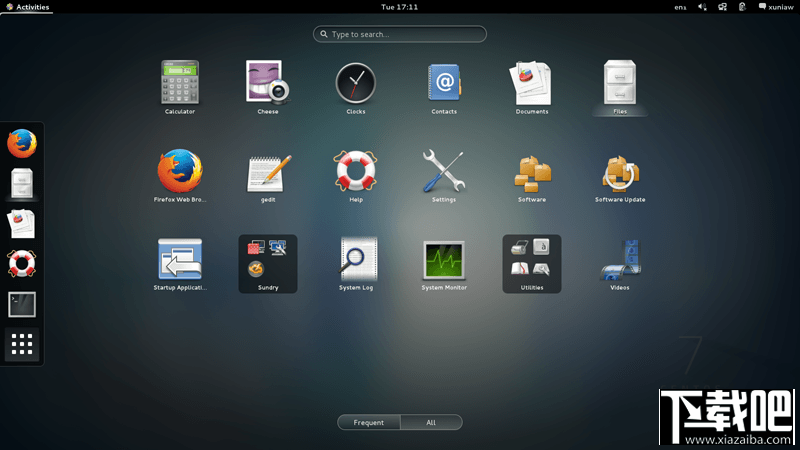Open Files from the app grid

(620, 87)
